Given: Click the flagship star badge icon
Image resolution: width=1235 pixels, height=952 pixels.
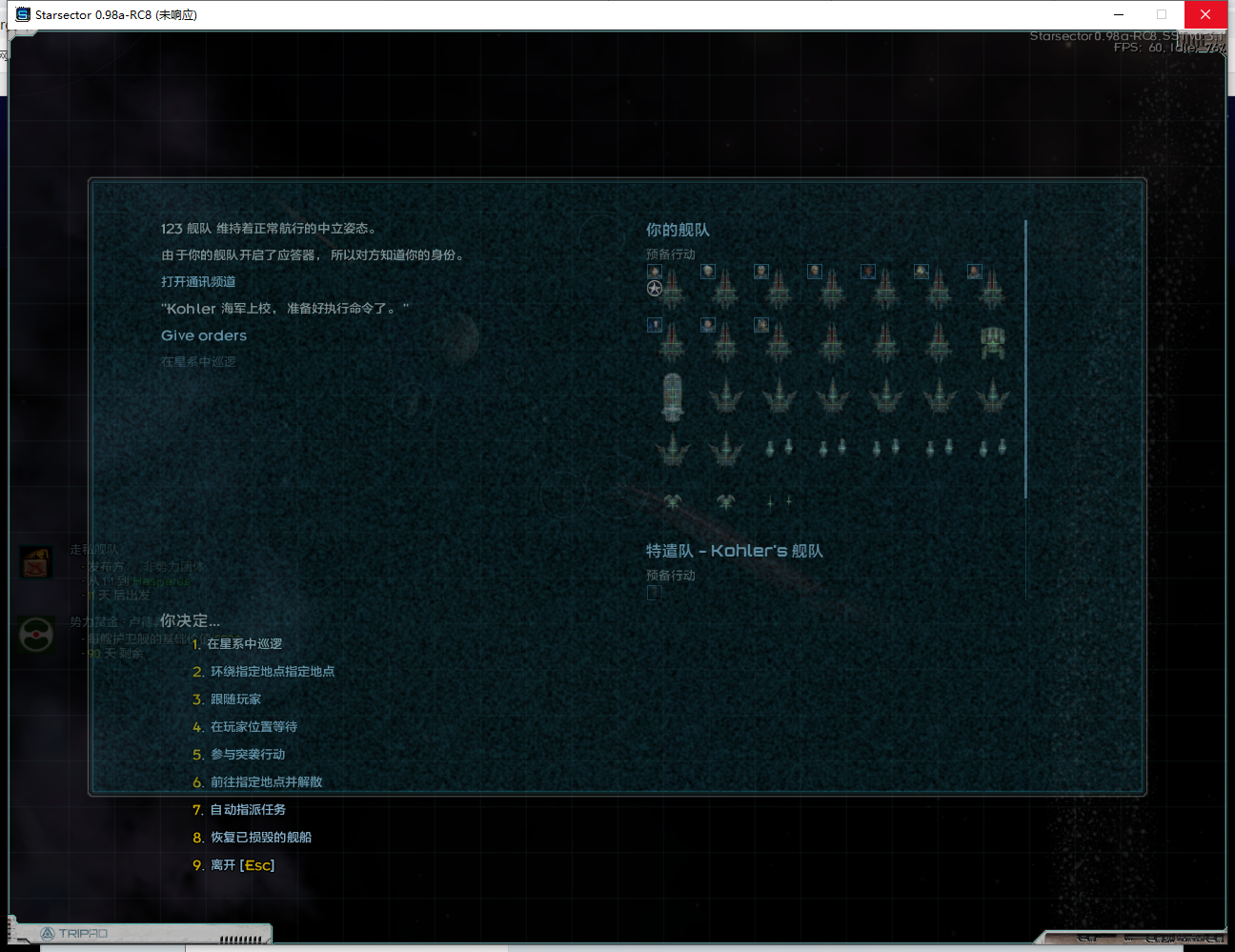Looking at the screenshot, I should [654, 288].
